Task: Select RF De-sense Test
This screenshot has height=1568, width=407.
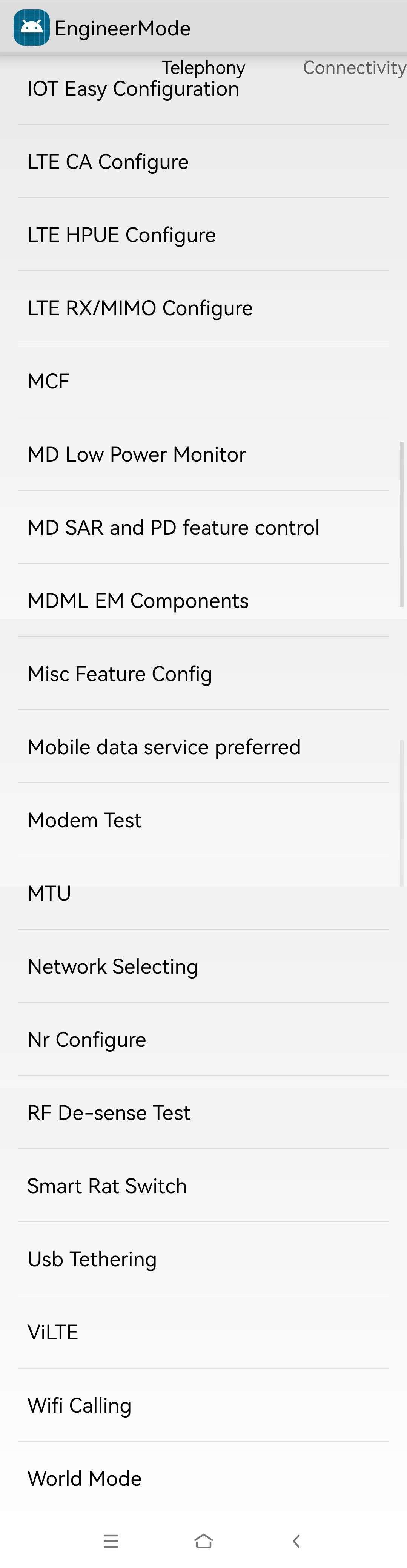Action: click(x=204, y=1113)
